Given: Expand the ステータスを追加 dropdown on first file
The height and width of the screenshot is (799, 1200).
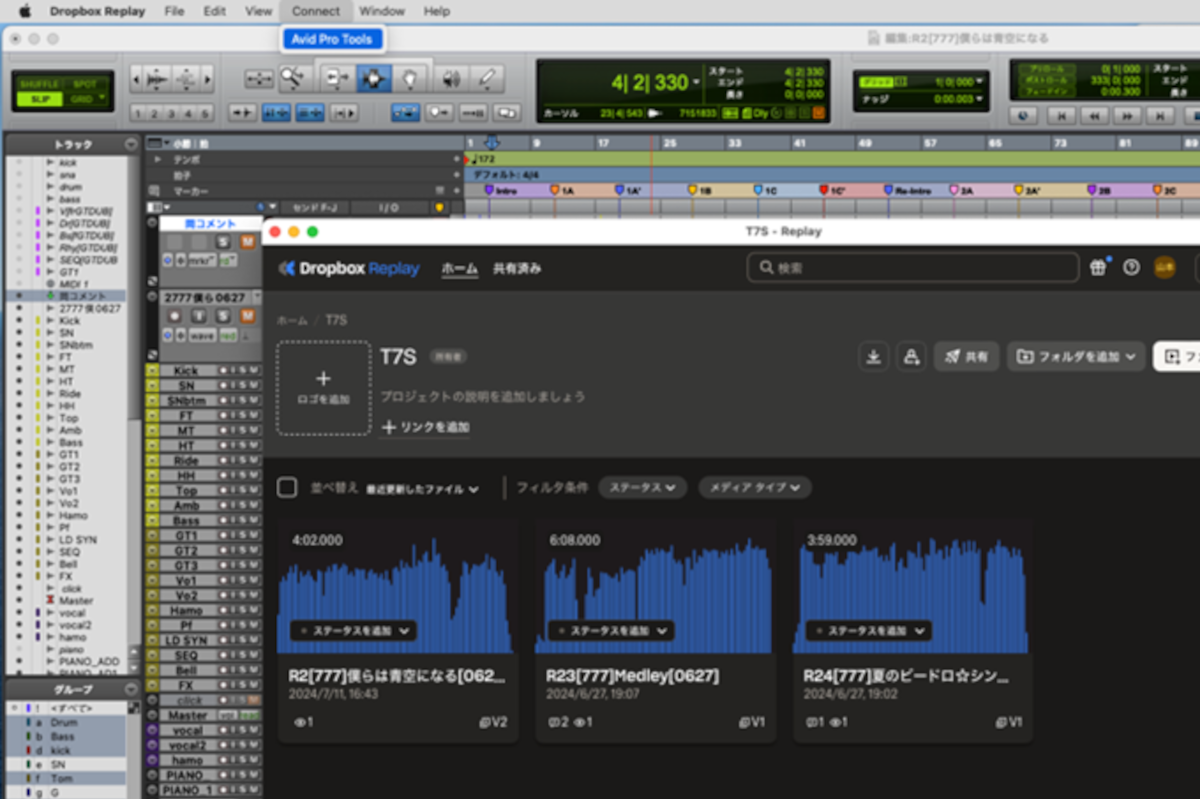Looking at the screenshot, I should coord(353,631).
